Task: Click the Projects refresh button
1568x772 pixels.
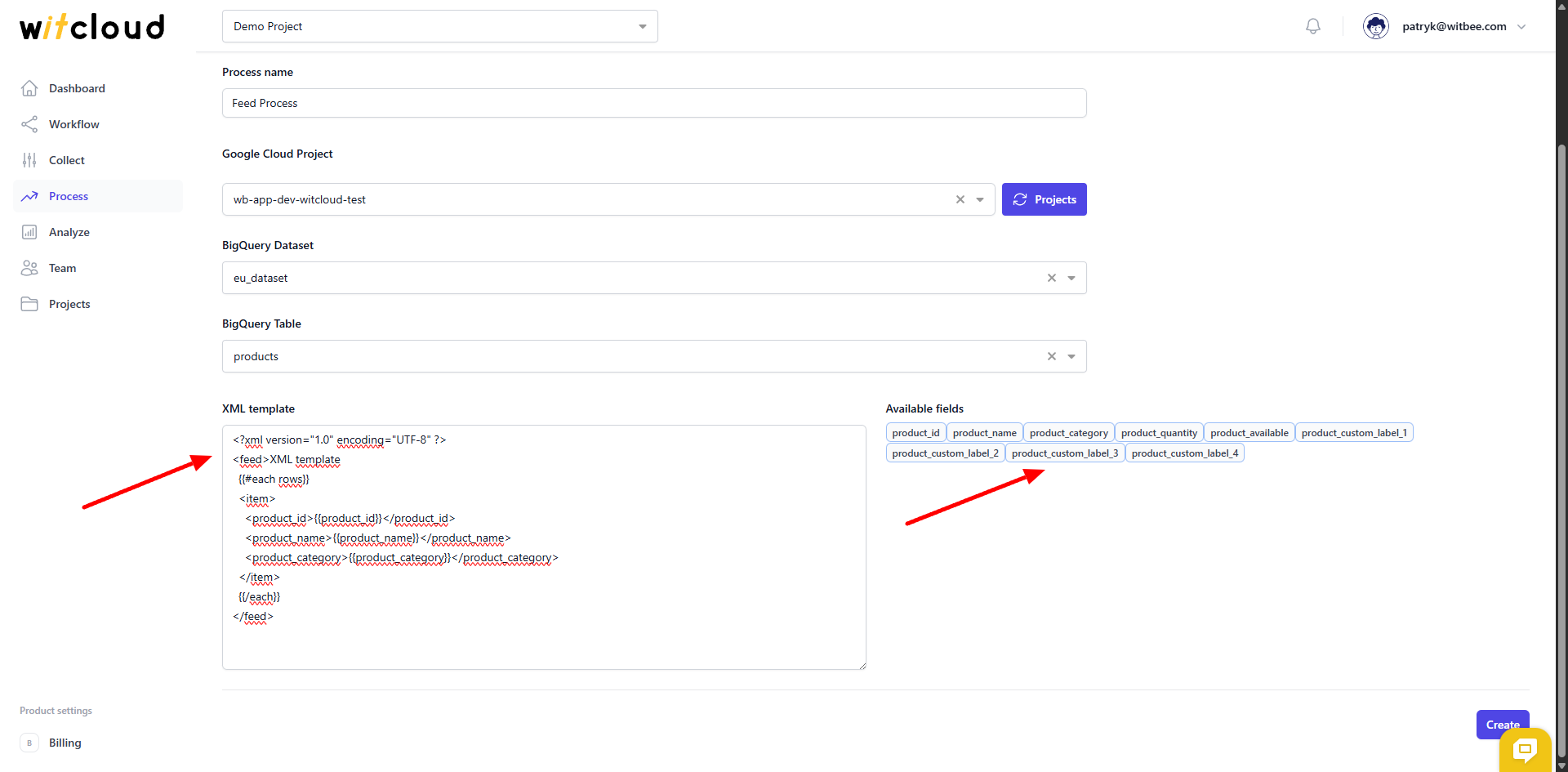Action: click(x=1045, y=199)
